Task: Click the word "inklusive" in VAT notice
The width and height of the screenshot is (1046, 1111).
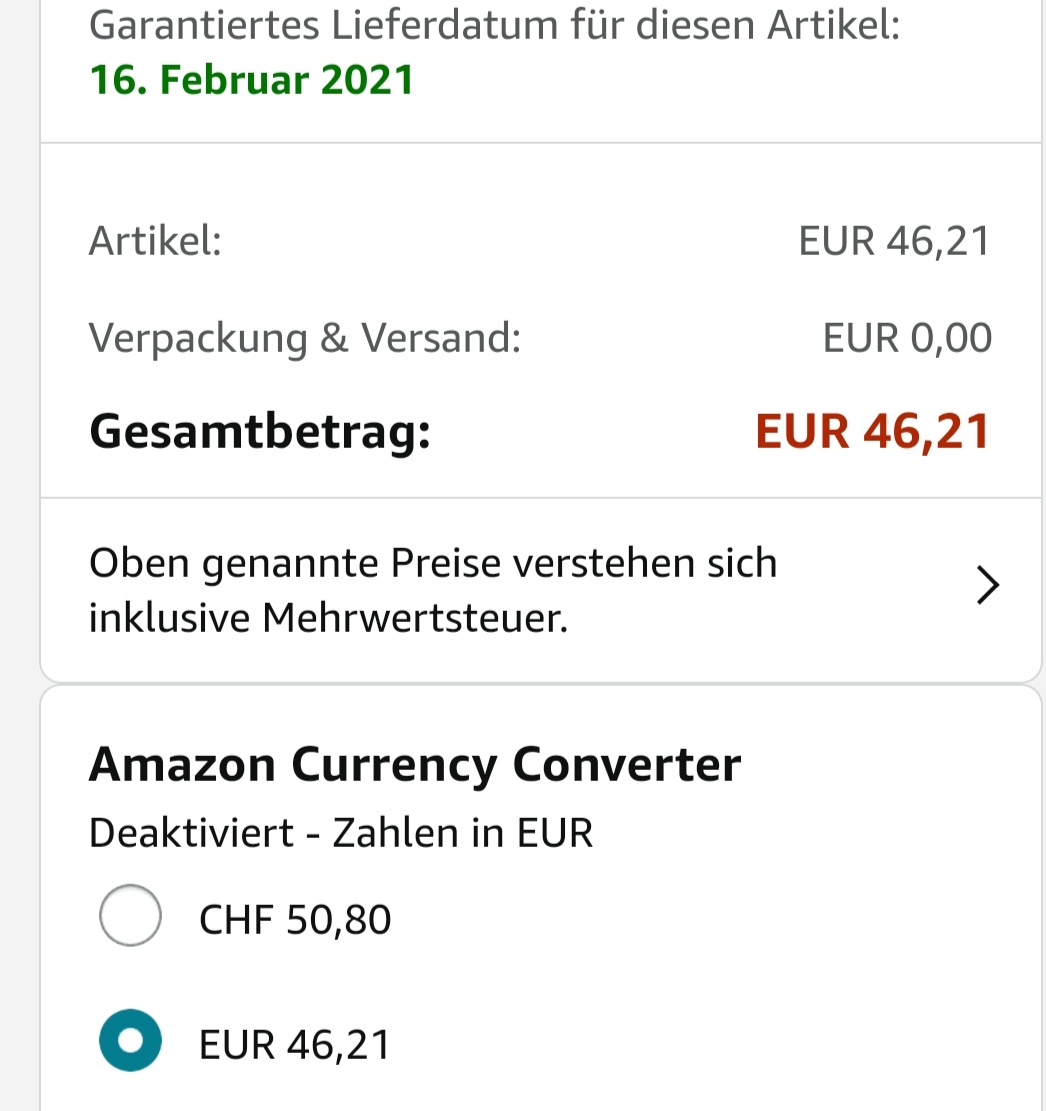Action: (169, 619)
